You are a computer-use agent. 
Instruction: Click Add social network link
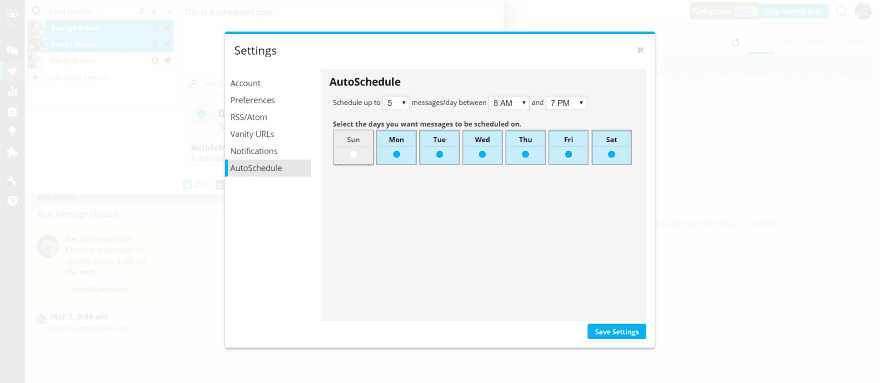click(x=80, y=77)
